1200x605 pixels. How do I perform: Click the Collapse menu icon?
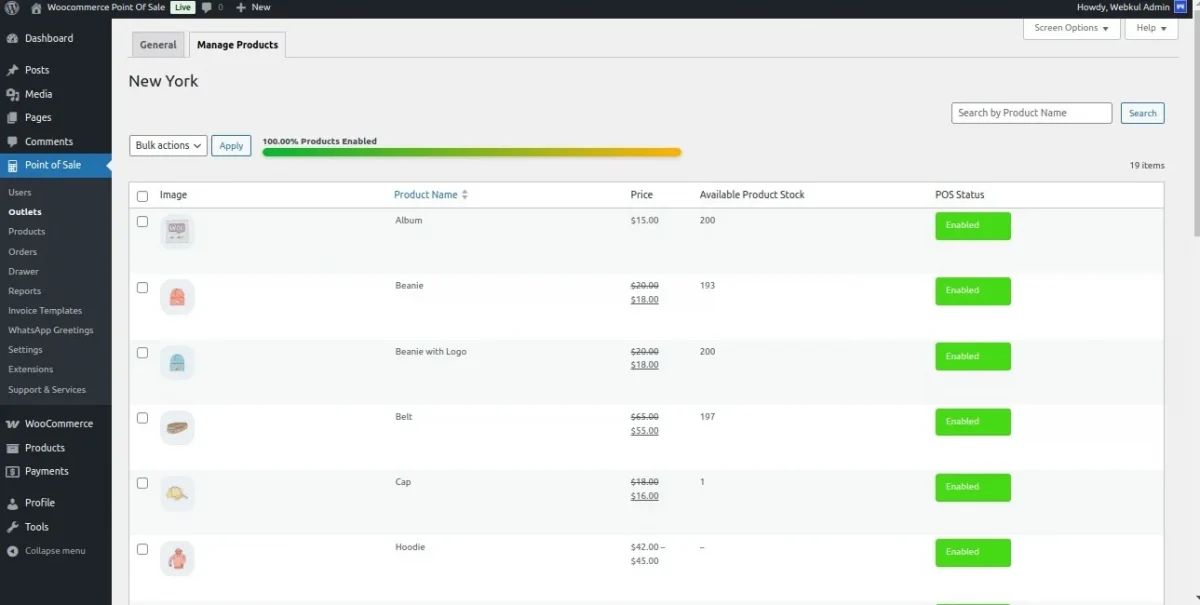[12, 551]
